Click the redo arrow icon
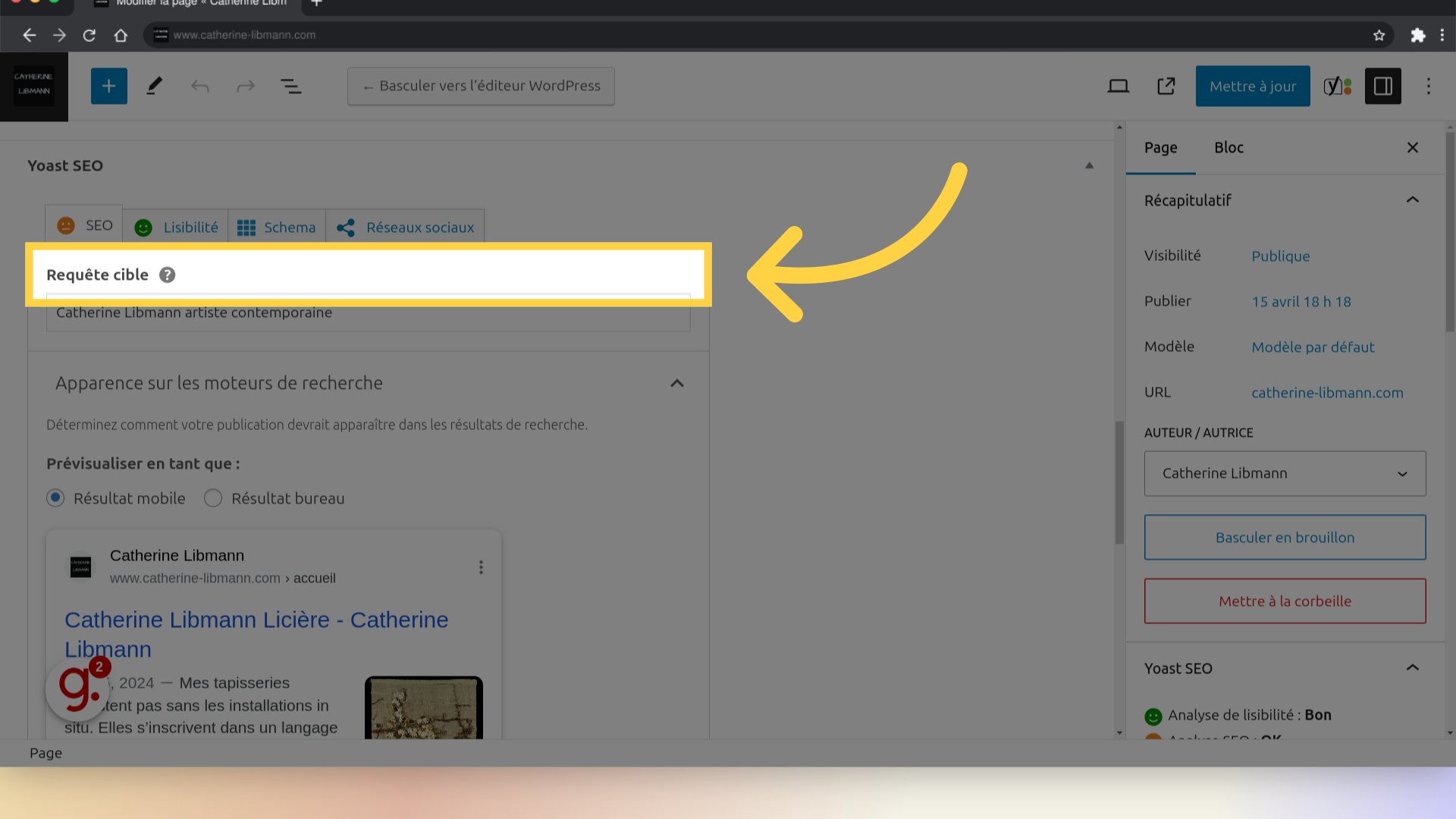Viewport: 1456px width, 819px height. [x=246, y=86]
